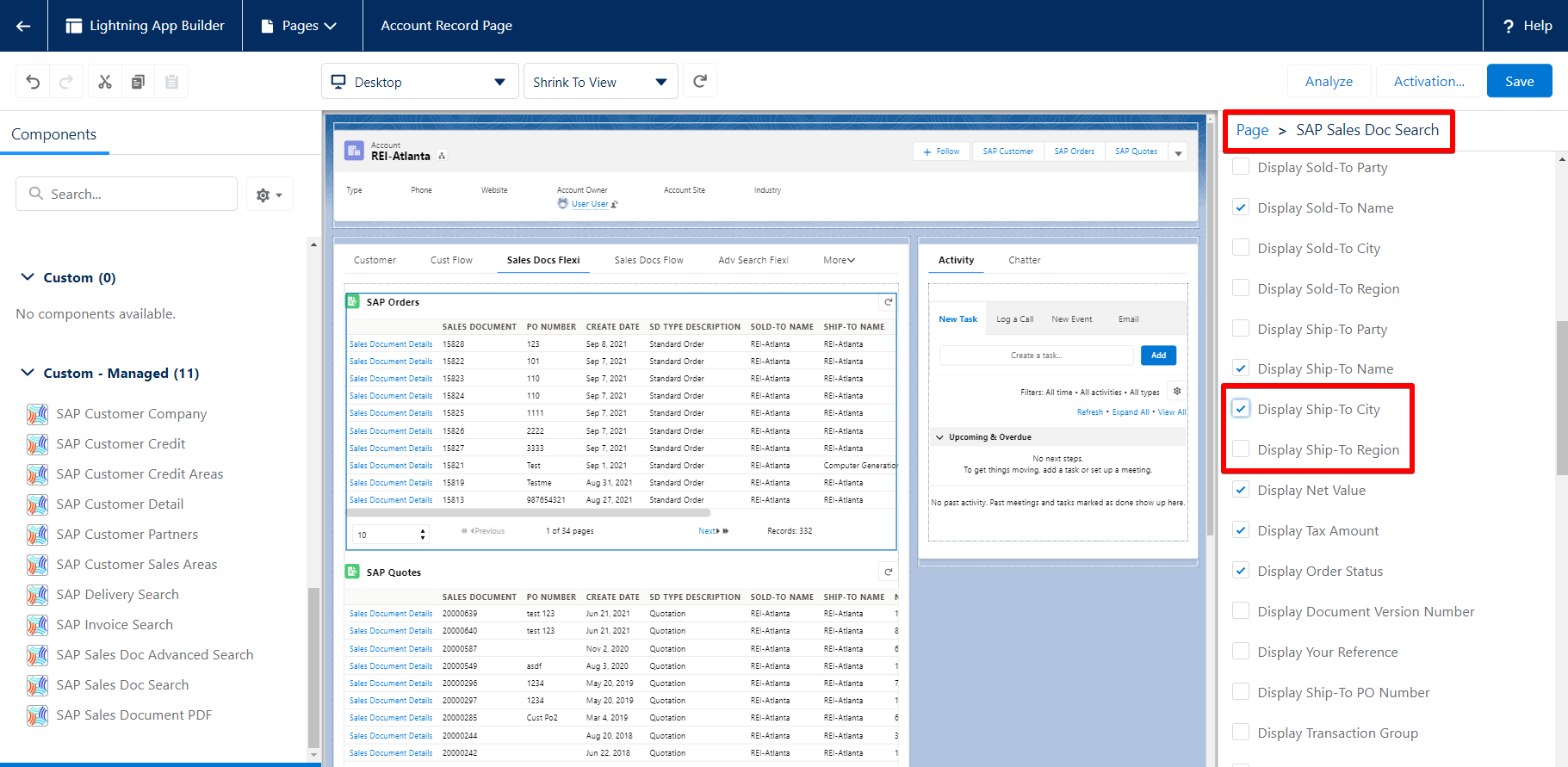
Task: Click the refresh canvas icon beside Shrink To View
Action: (700, 81)
